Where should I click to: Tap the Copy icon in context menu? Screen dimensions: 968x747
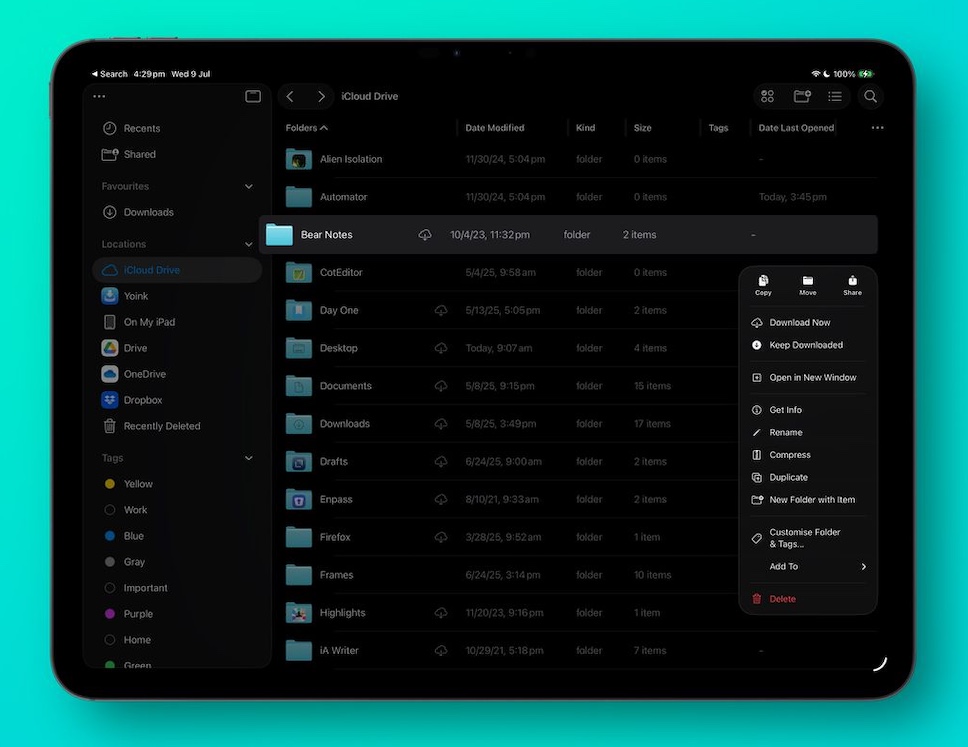763,285
